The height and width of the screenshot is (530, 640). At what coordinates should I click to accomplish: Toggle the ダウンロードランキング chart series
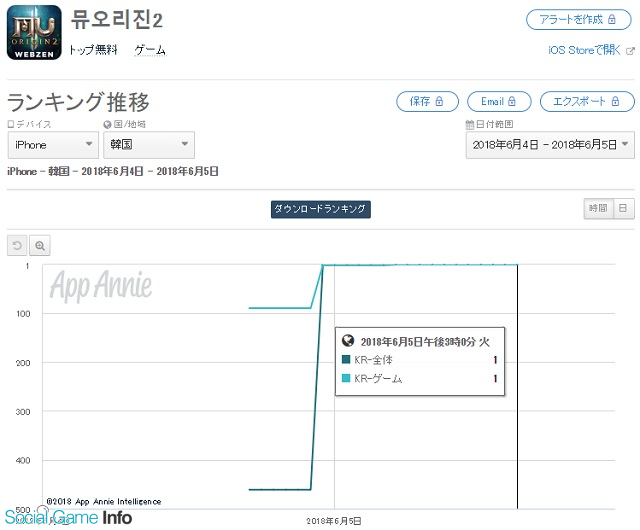point(320,209)
